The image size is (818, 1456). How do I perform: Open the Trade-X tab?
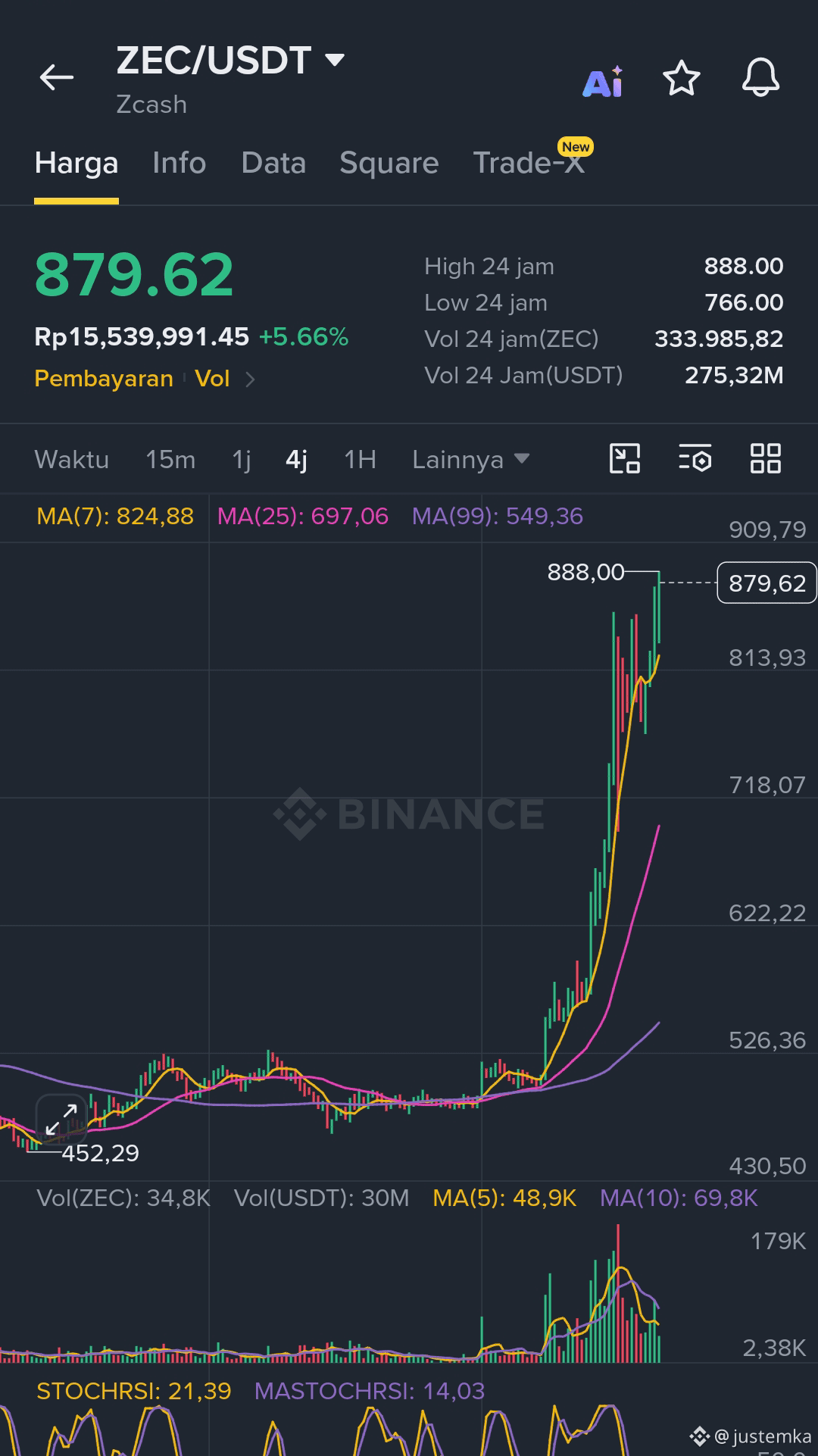pos(529,163)
